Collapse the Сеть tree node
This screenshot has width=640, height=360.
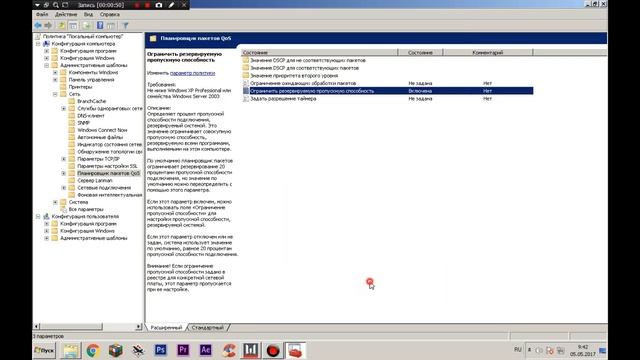[55, 94]
